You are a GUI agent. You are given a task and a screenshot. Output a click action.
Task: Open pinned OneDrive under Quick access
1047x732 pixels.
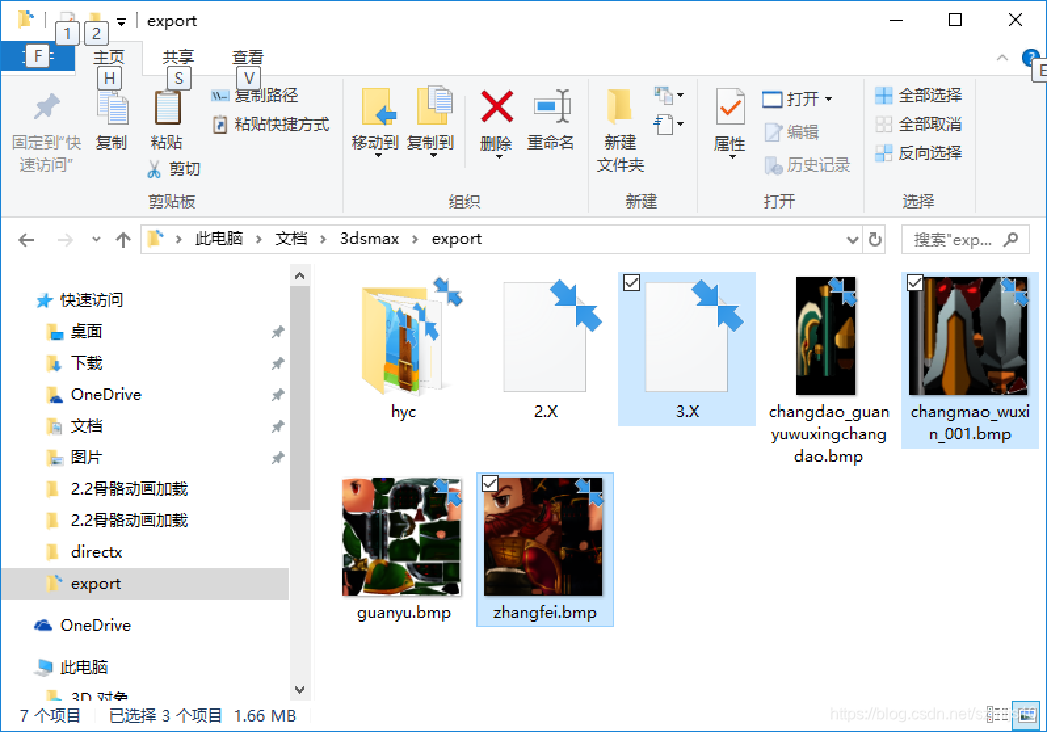point(106,395)
